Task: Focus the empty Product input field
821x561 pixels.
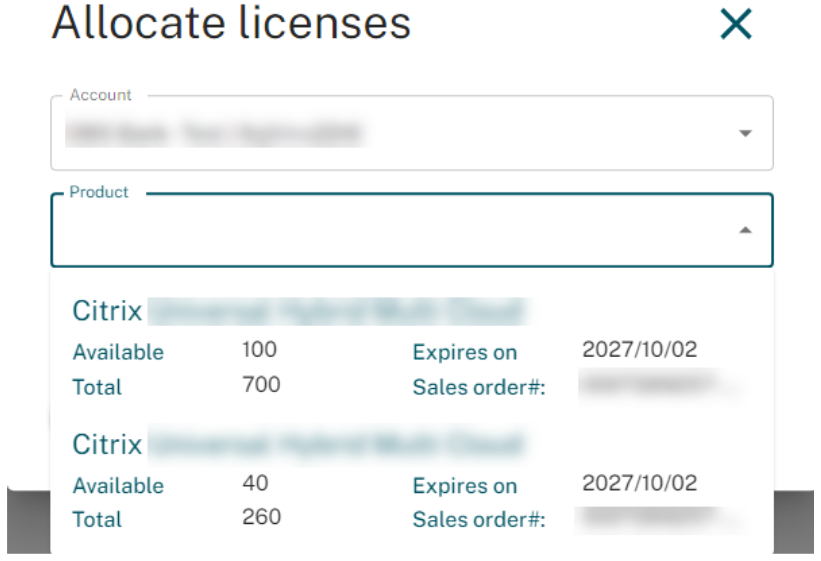Action: [x=390, y=231]
